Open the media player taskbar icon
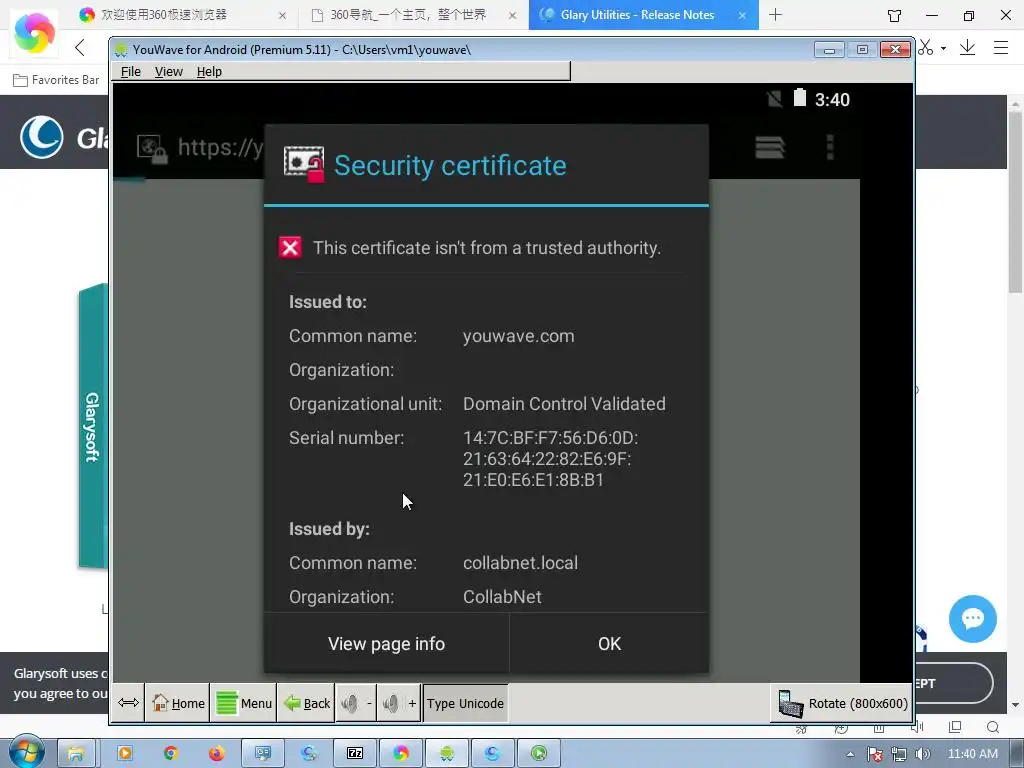 tap(124, 754)
